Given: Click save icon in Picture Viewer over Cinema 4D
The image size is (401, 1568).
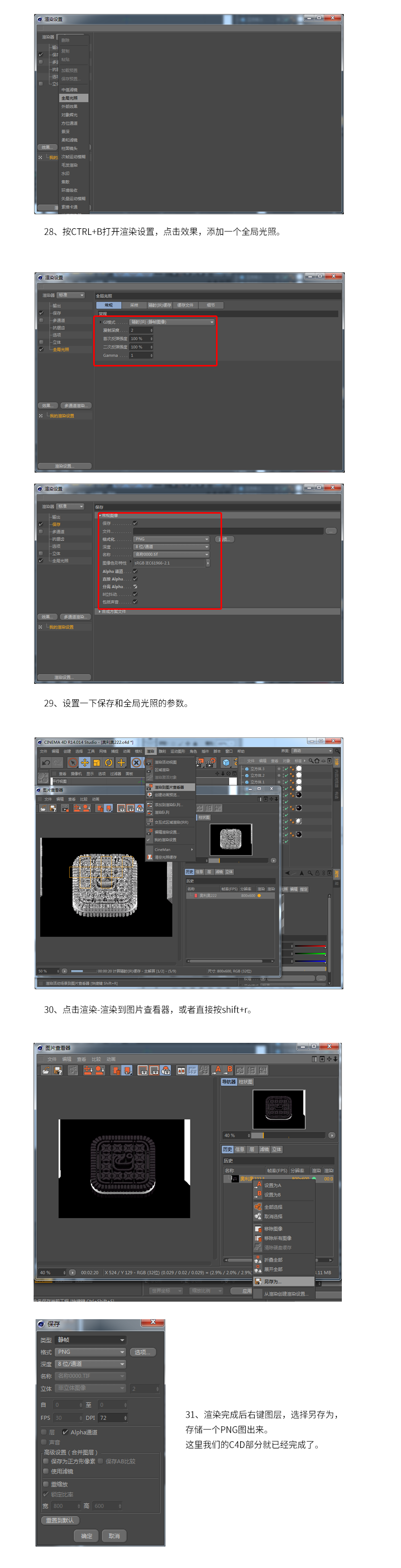Looking at the screenshot, I should pos(53,809).
